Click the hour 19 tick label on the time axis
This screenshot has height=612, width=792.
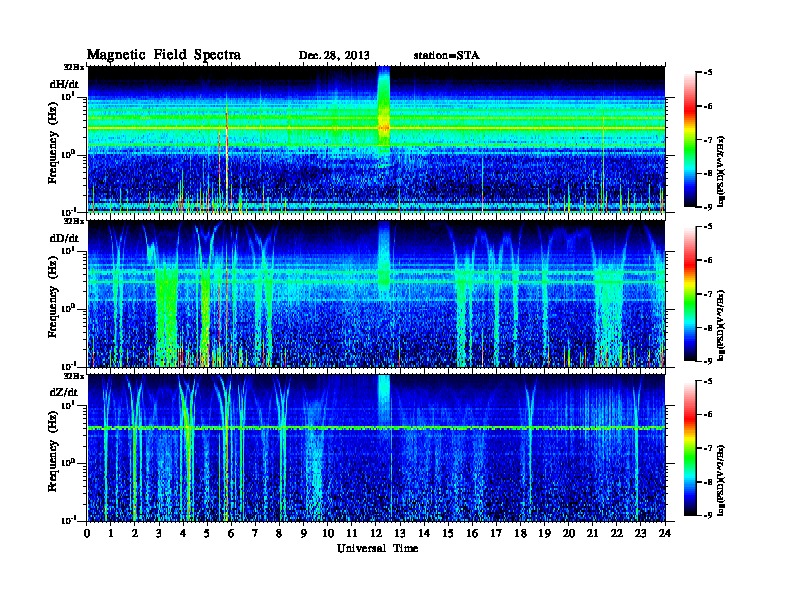[x=544, y=533]
